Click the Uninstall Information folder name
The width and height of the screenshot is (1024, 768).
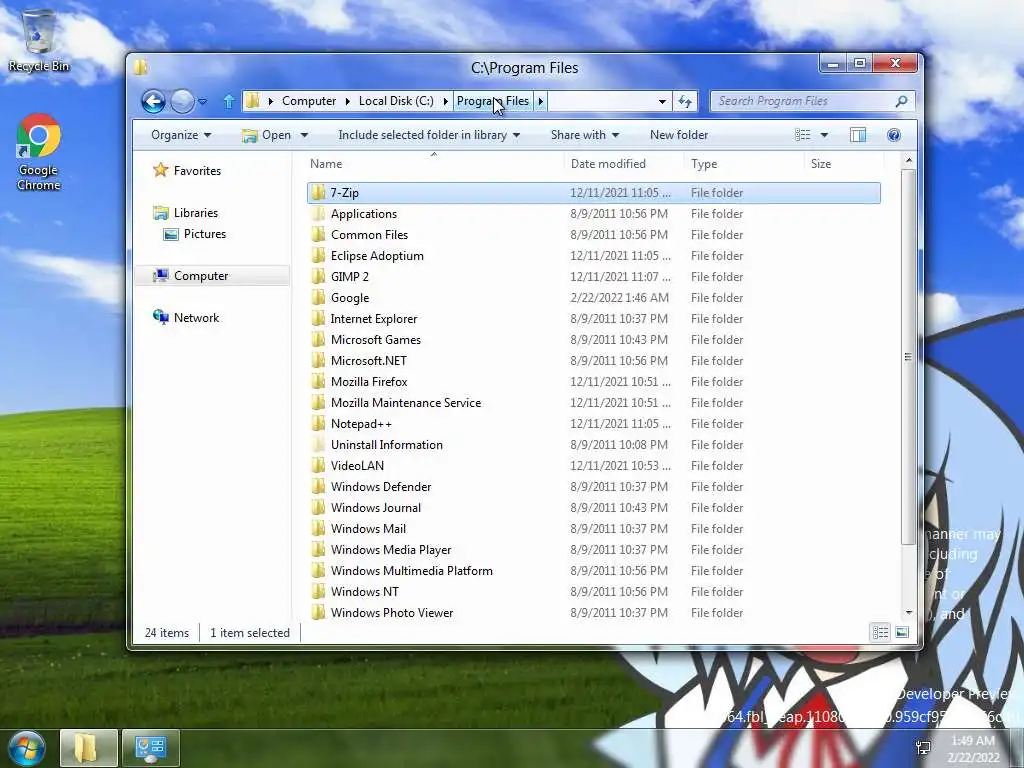point(387,445)
